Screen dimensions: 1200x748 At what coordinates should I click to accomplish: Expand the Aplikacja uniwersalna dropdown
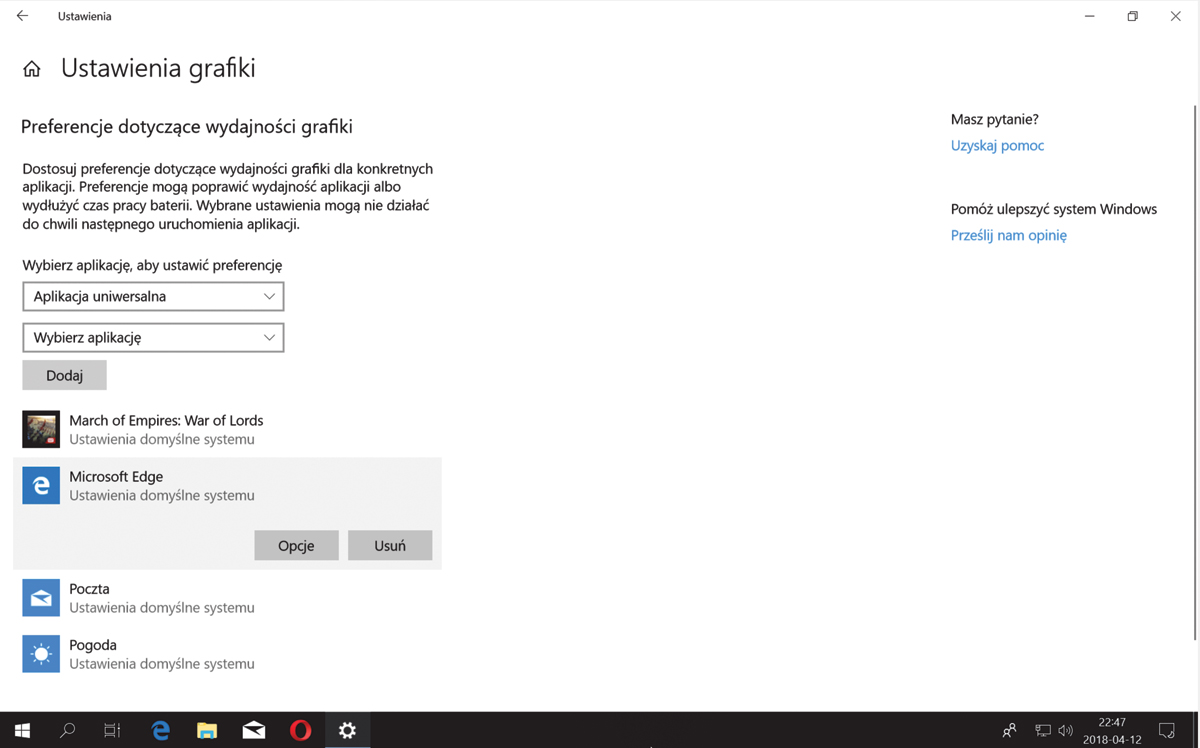(153, 296)
